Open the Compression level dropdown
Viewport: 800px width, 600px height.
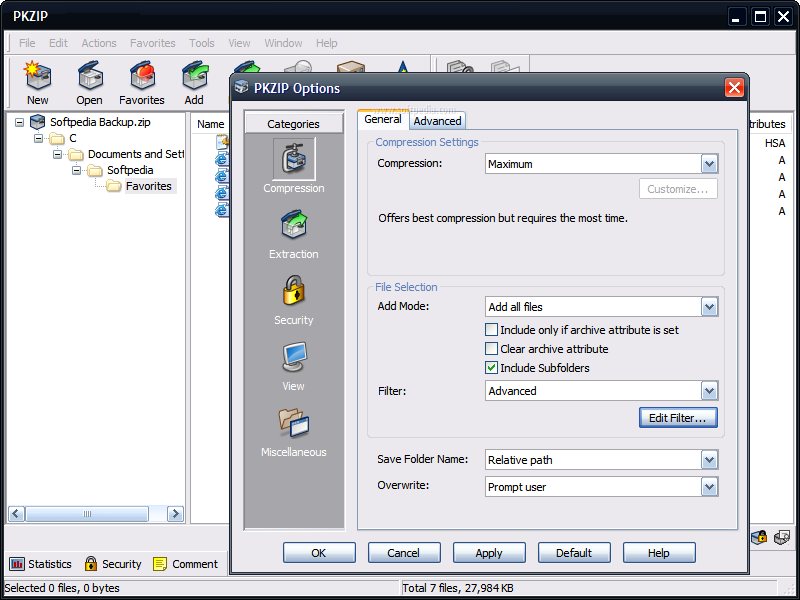(709, 164)
